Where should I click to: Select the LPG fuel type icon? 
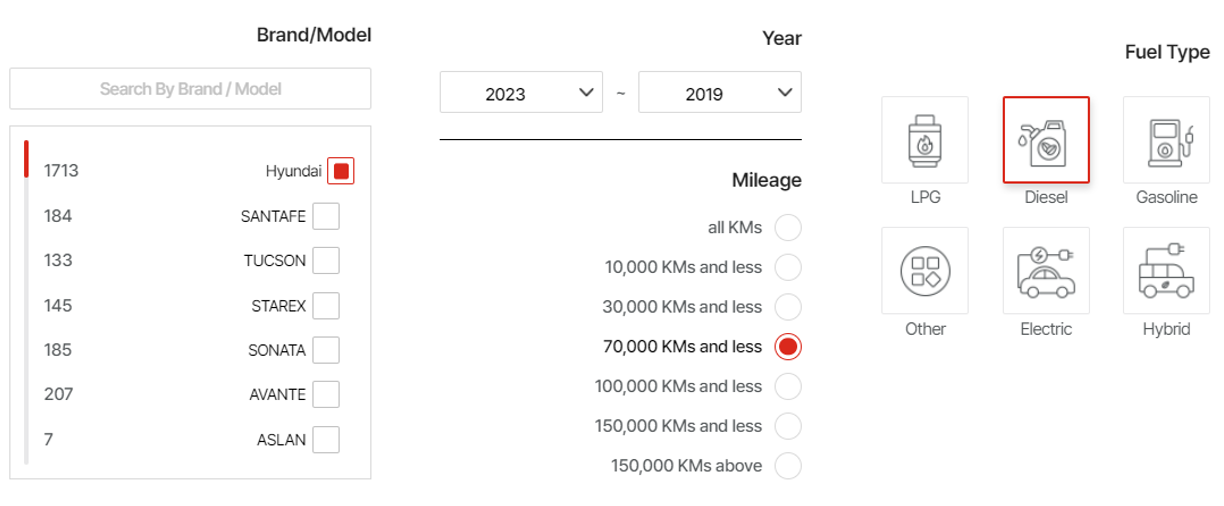coord(925,140)
